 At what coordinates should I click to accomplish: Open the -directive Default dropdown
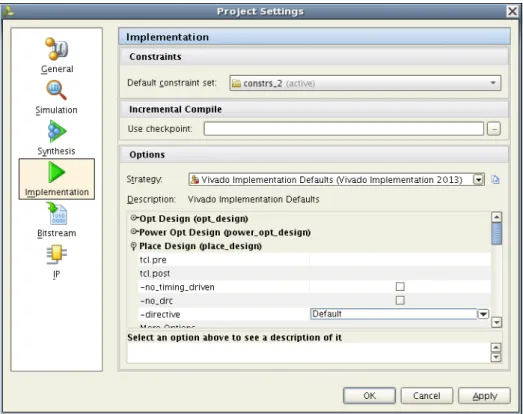483,314
